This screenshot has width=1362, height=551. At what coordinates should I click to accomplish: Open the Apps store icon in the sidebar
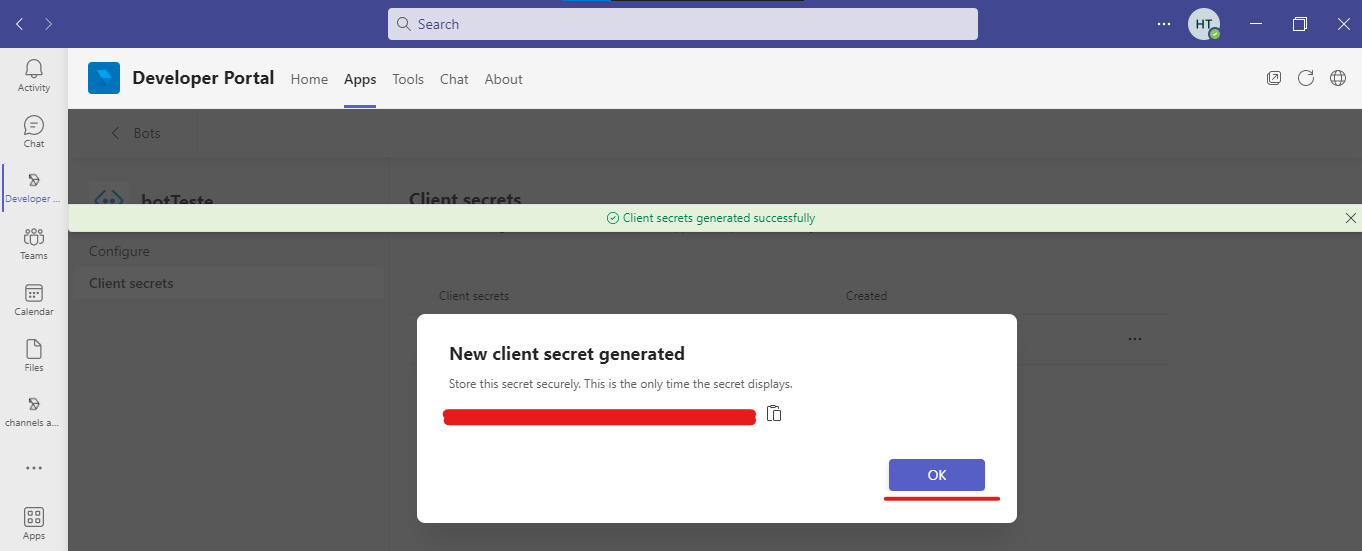coord(34,523)
